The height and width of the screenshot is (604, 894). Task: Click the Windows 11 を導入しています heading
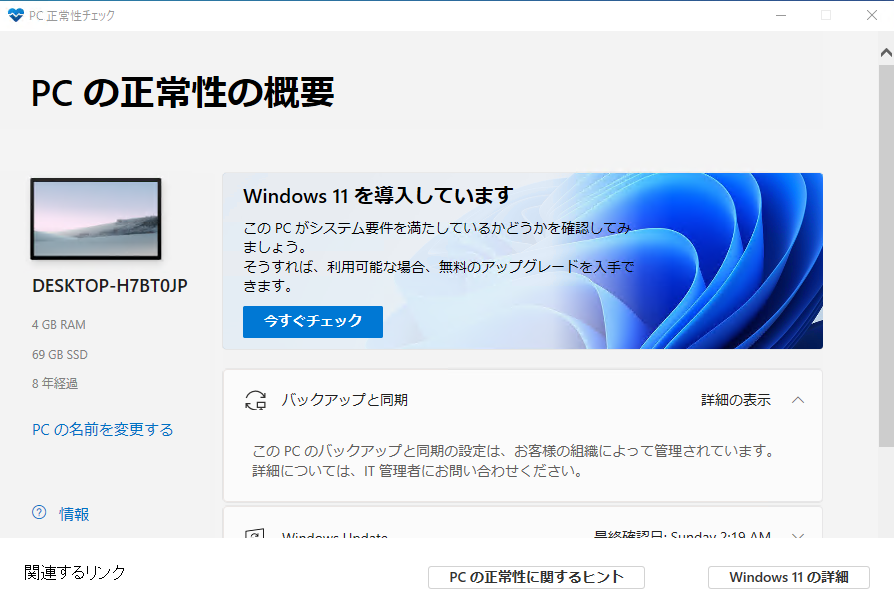[378, 196]
